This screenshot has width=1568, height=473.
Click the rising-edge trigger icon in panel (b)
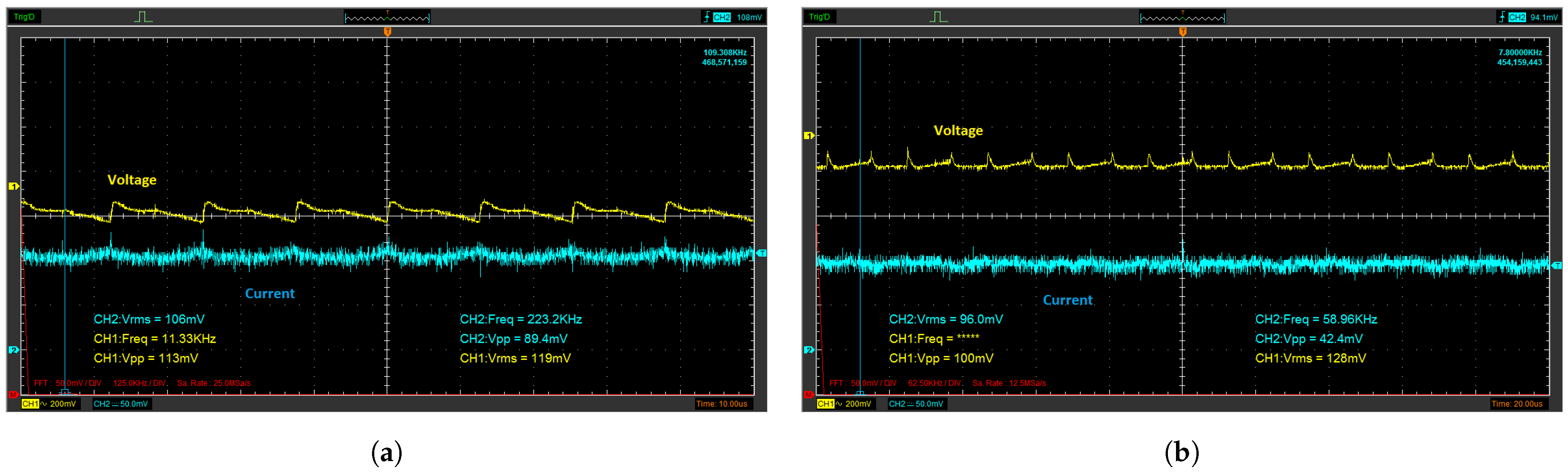point(1502,17)
